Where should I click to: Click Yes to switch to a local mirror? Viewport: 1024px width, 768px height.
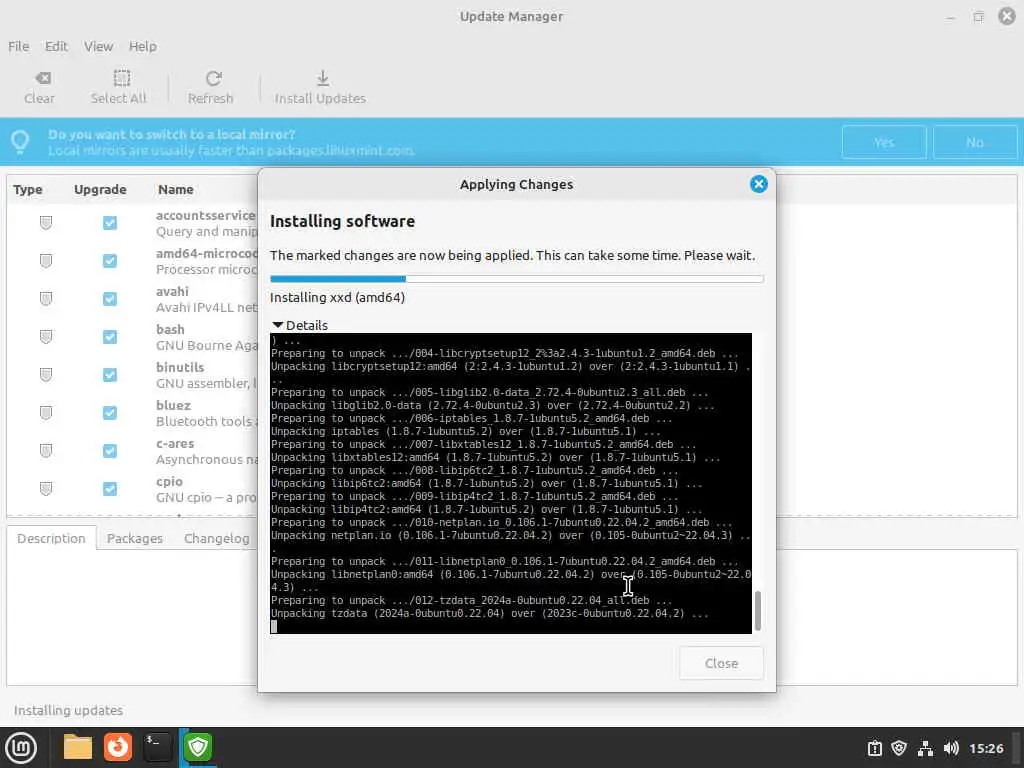tap(884, 142)
